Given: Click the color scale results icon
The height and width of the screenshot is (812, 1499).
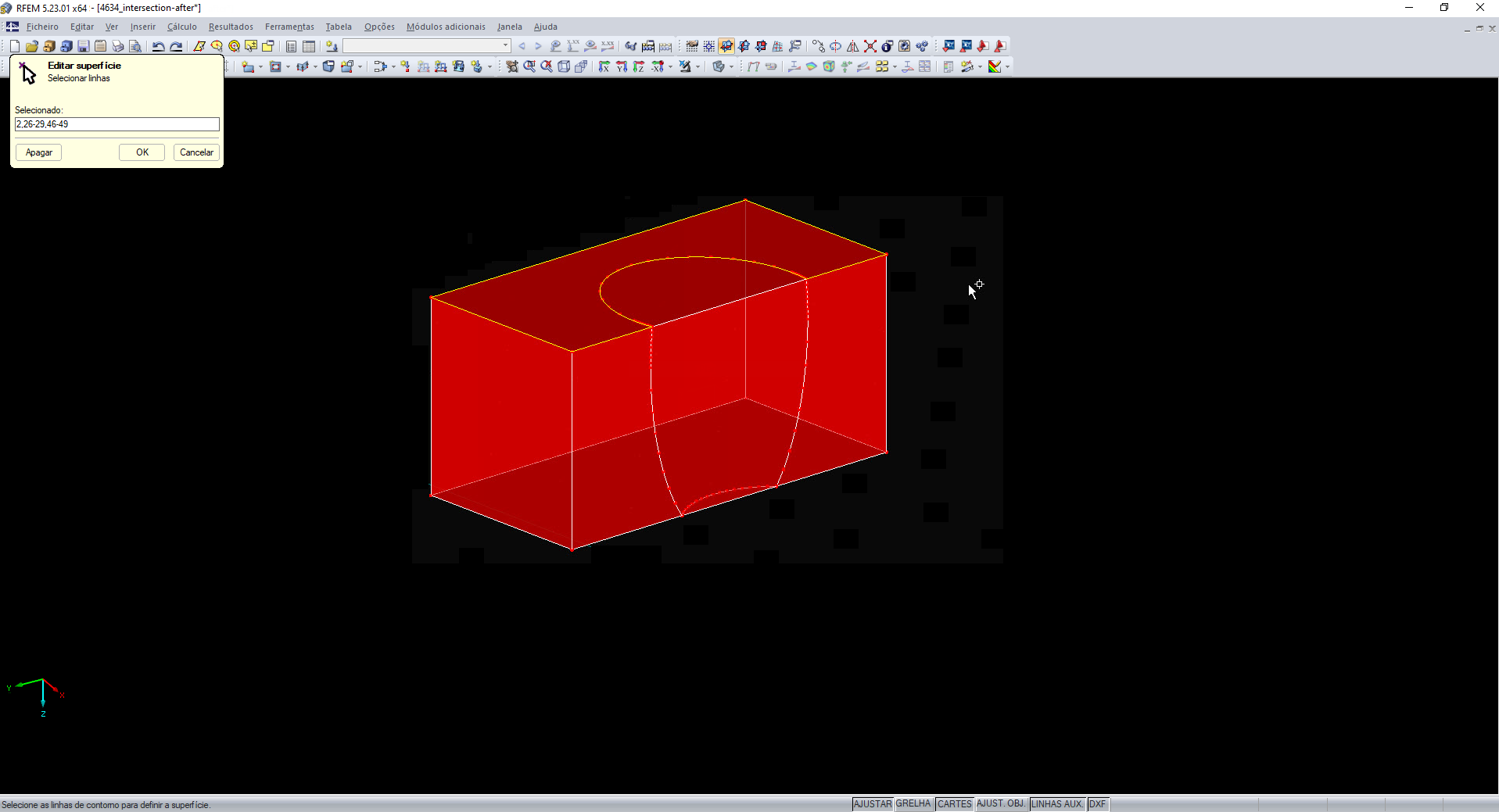Looking at the screenshot, I should [x=995, y=66].
